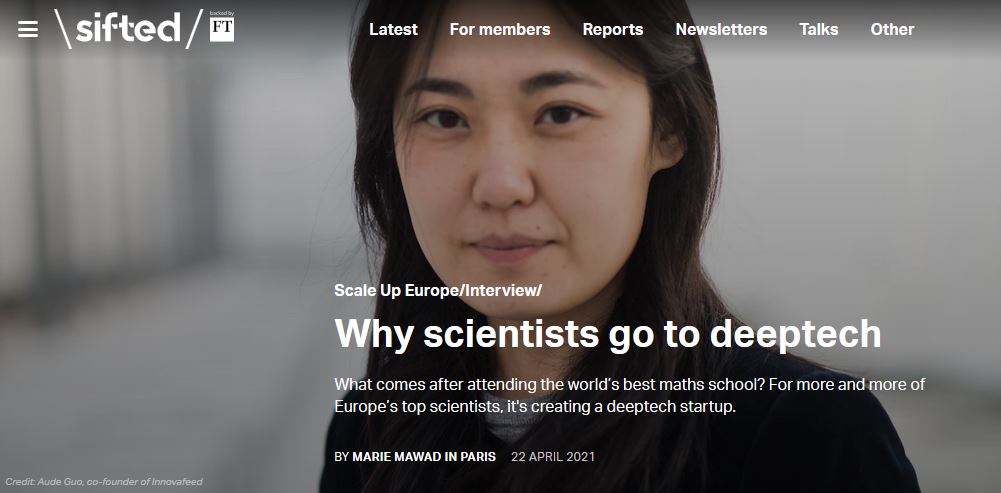The width and height of the screenshot is (1001, 493).
Task: Open the Latest menu item
Action: pos(393,29)
